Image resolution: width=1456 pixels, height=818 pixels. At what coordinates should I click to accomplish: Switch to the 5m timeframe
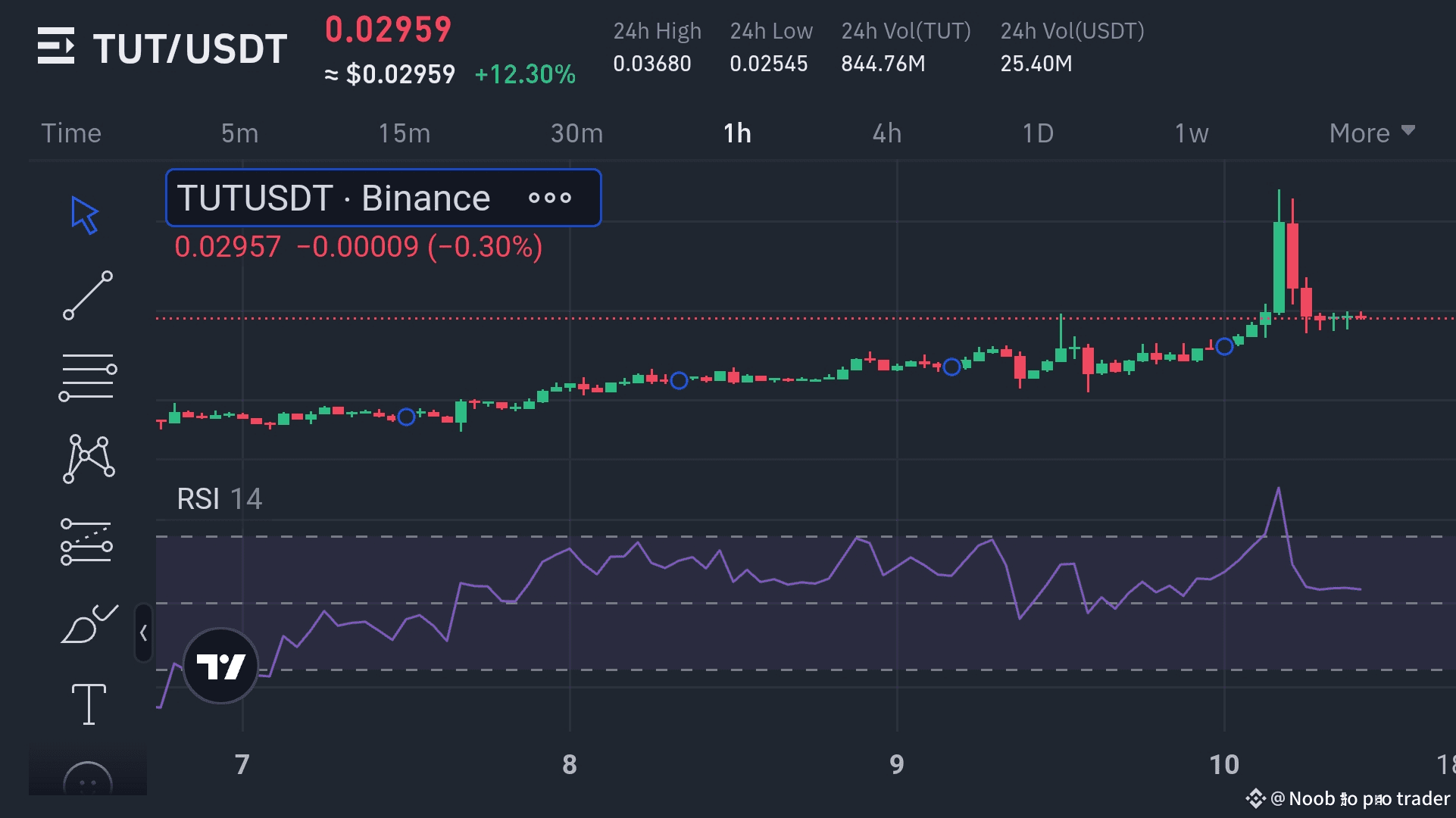pos(239,133)
